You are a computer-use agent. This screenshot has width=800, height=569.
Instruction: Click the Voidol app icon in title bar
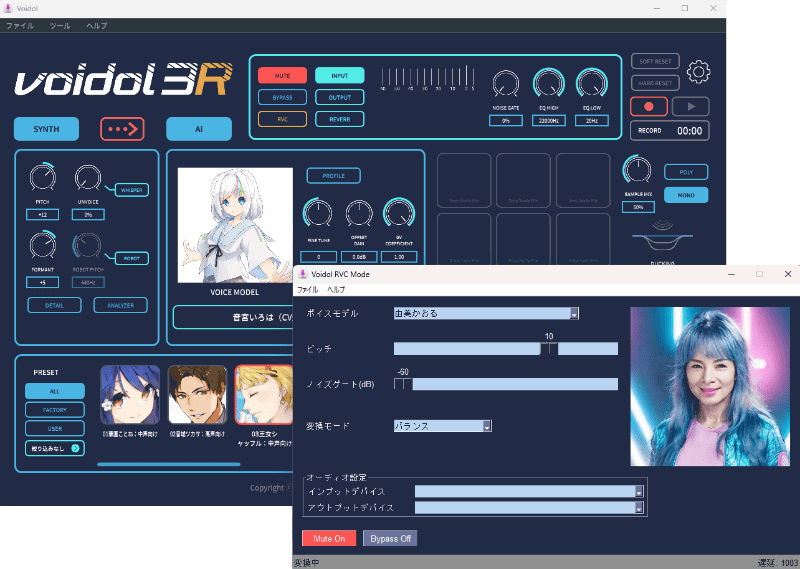click(x=8, y=8)
